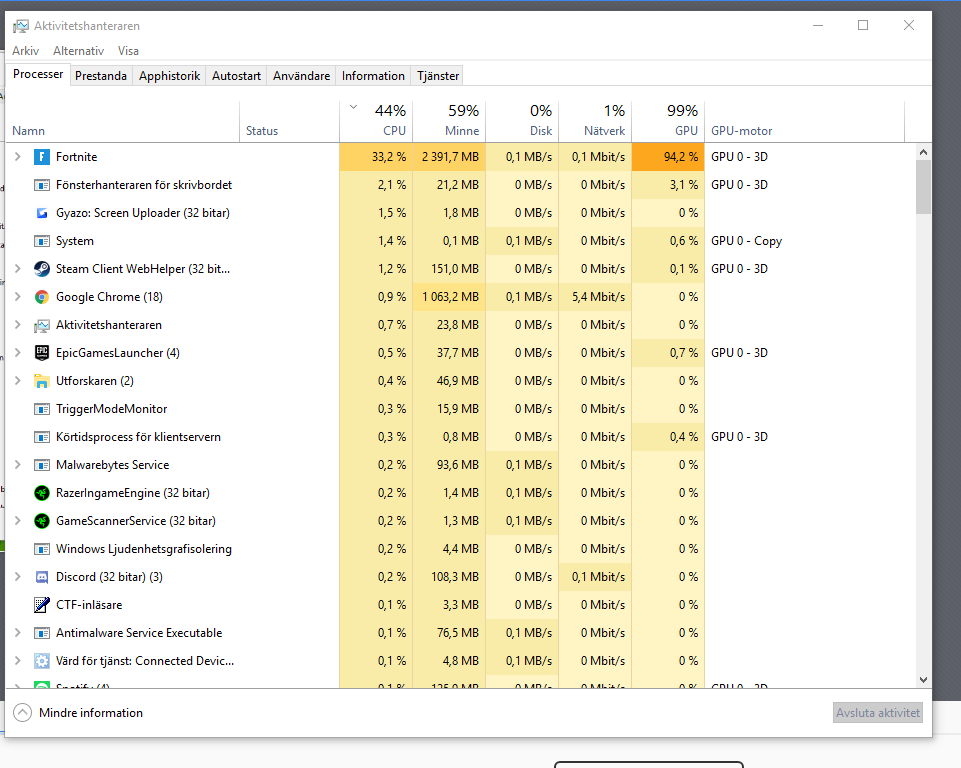The height and width of the screenshot is (768, 961).
Task: Sort by the CPU column header
Action: coord(376,121)
